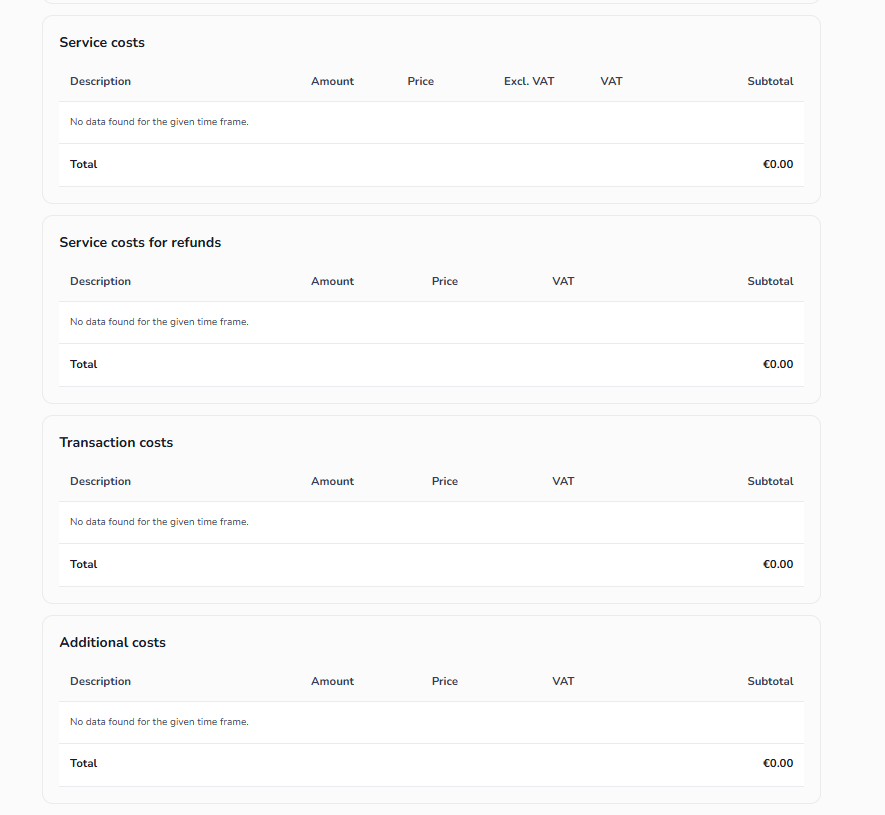Select the €0.00 total under Service costs
The width and height of the screenshot is (885, 815).
coord(777,165)
